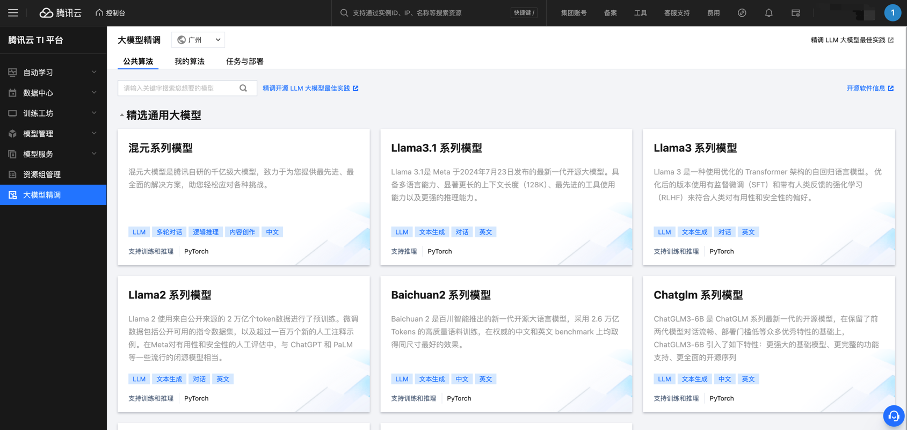Screen dimensions: 908x430
Task: Open the 广州 region dropdown
Action: tap(199, 40)
